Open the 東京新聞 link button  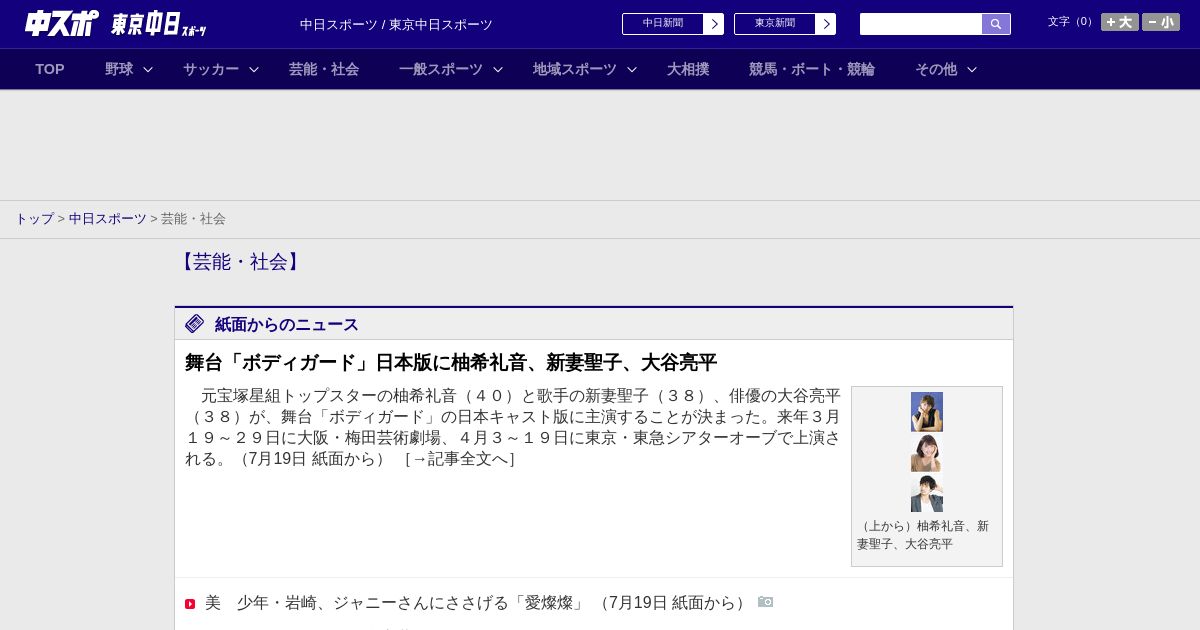pos(775,24)
